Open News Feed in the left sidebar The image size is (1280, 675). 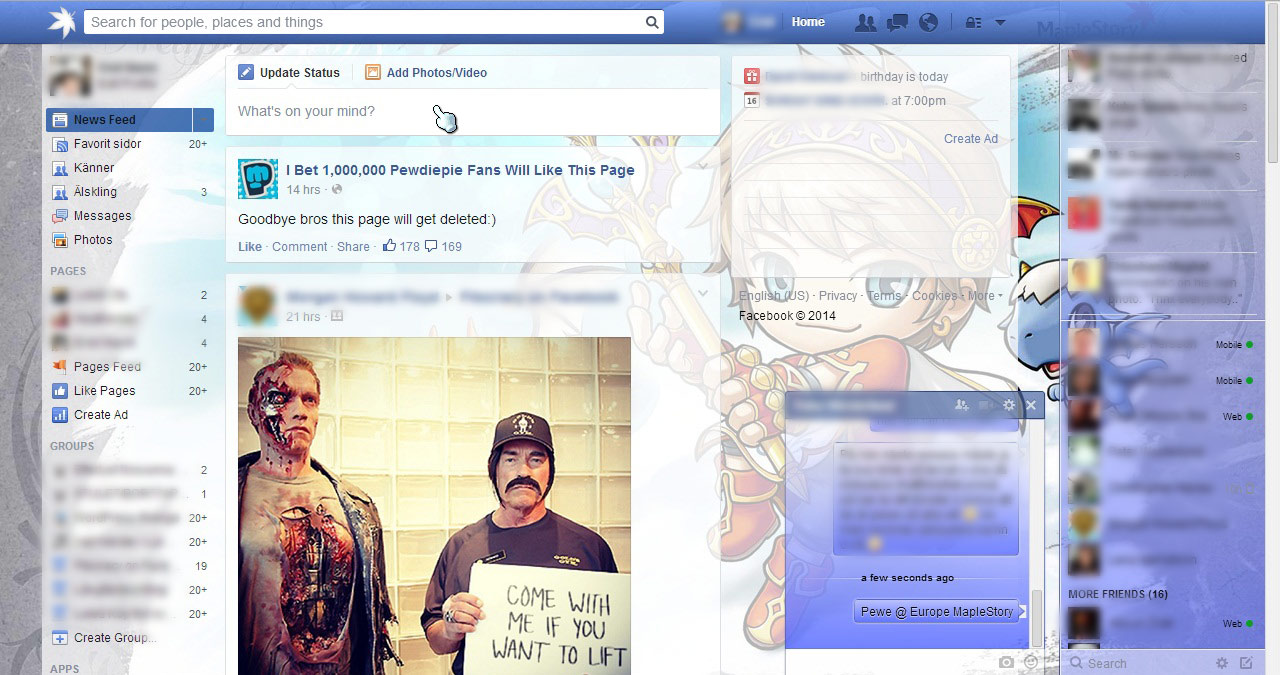(x=119, y=120)
